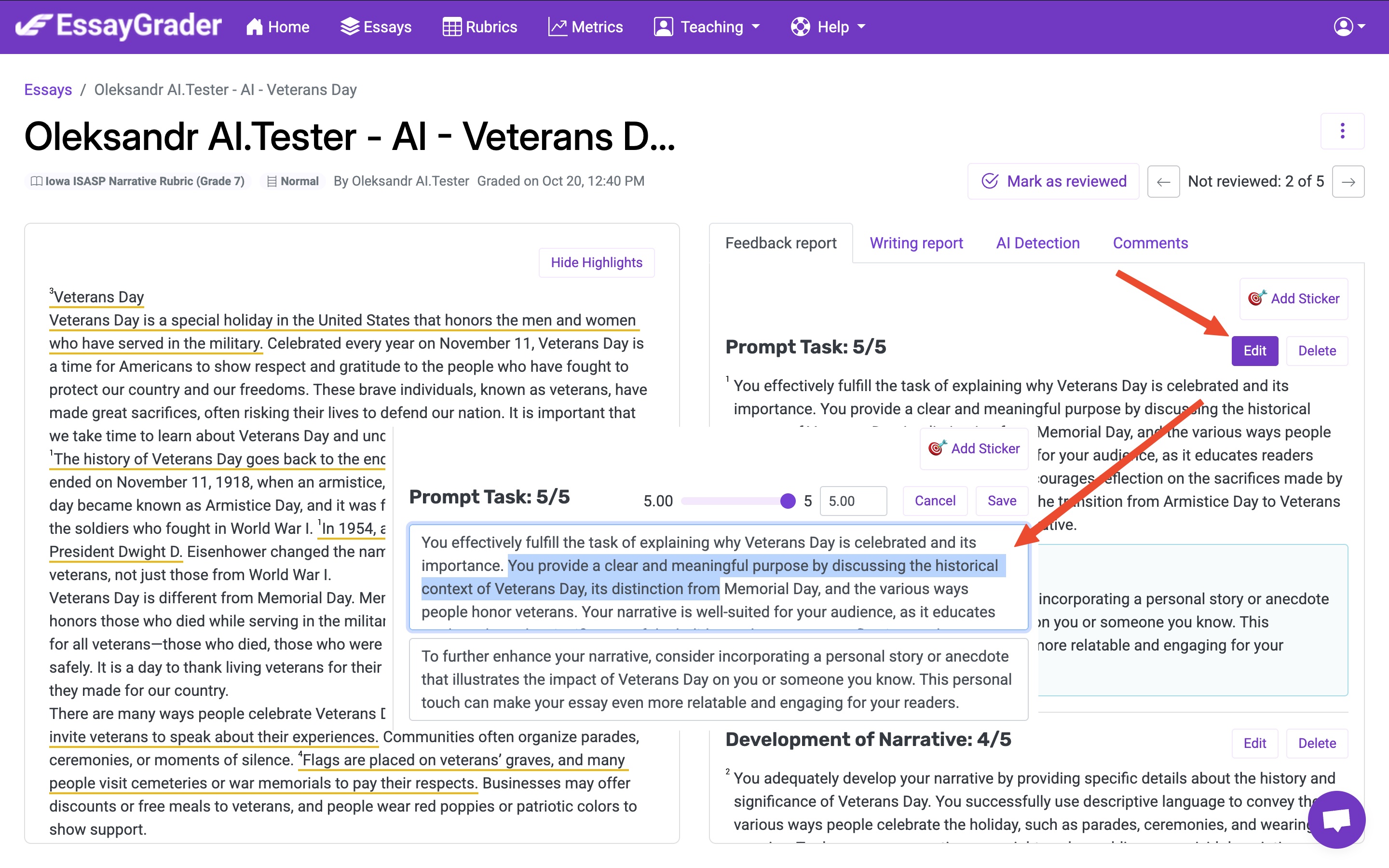Go to previous essay with left arrow
Screen dimensions: 1389x868
pyautogui.click(x=1163, y=182)
